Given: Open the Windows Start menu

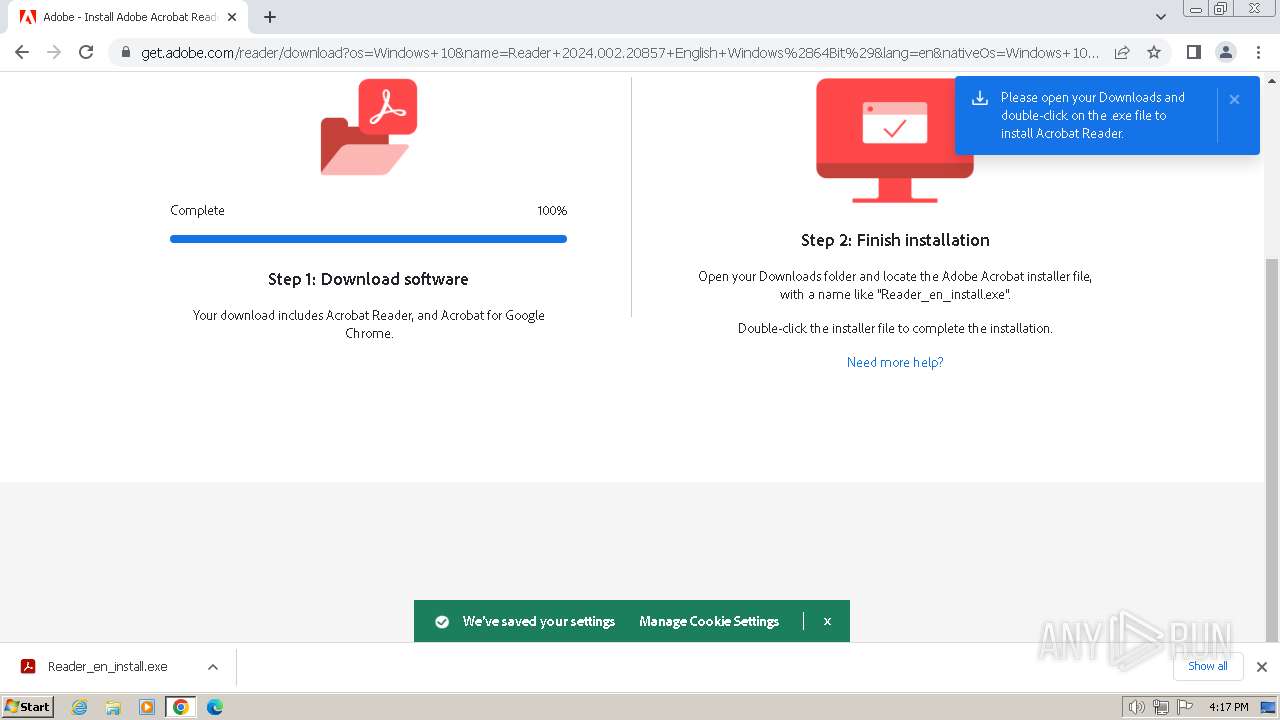Looking at the screenshot, I should (x=28, y=706).
